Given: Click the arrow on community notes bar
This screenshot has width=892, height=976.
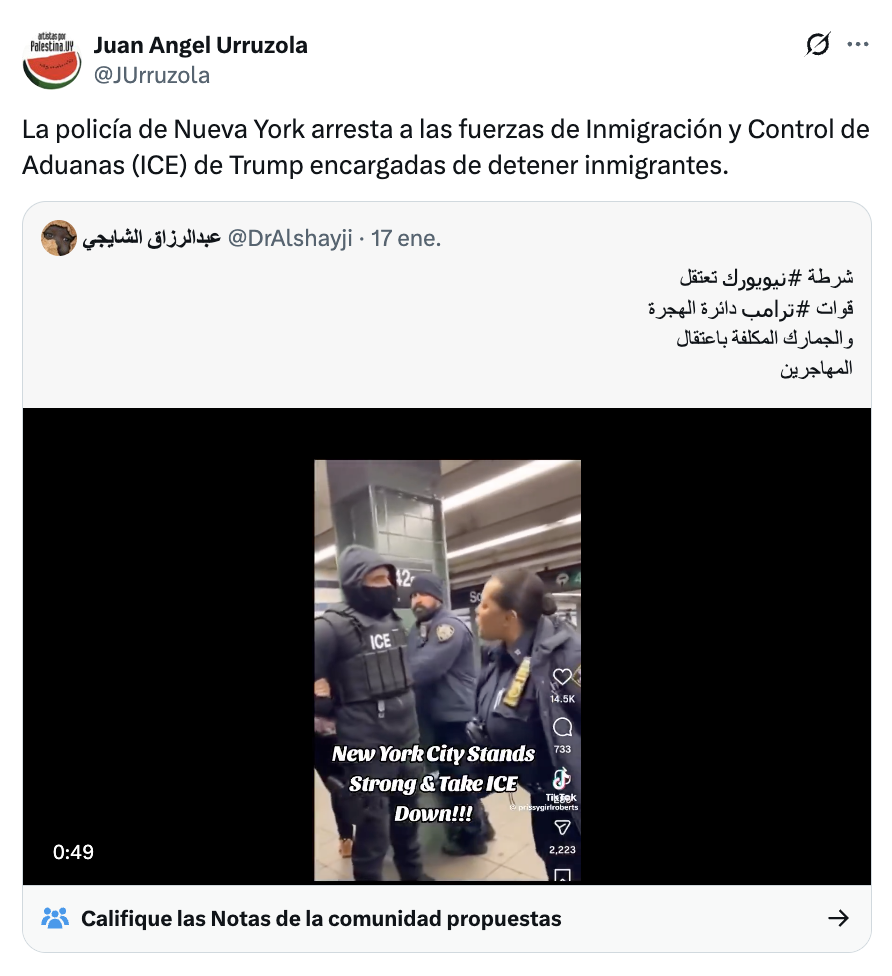Looking at the screenshot, I should point(838,918).
